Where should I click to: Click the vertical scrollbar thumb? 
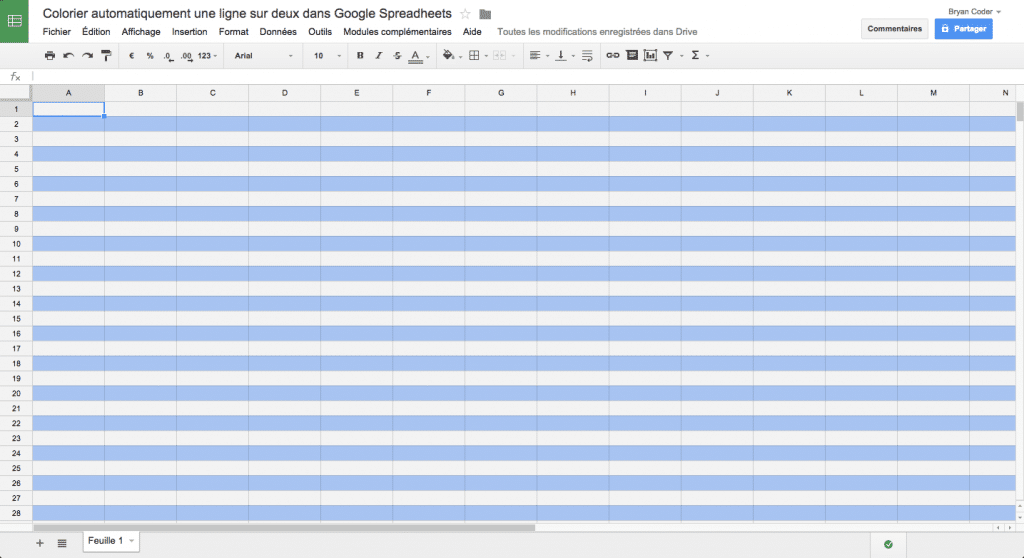[1019, 112]
